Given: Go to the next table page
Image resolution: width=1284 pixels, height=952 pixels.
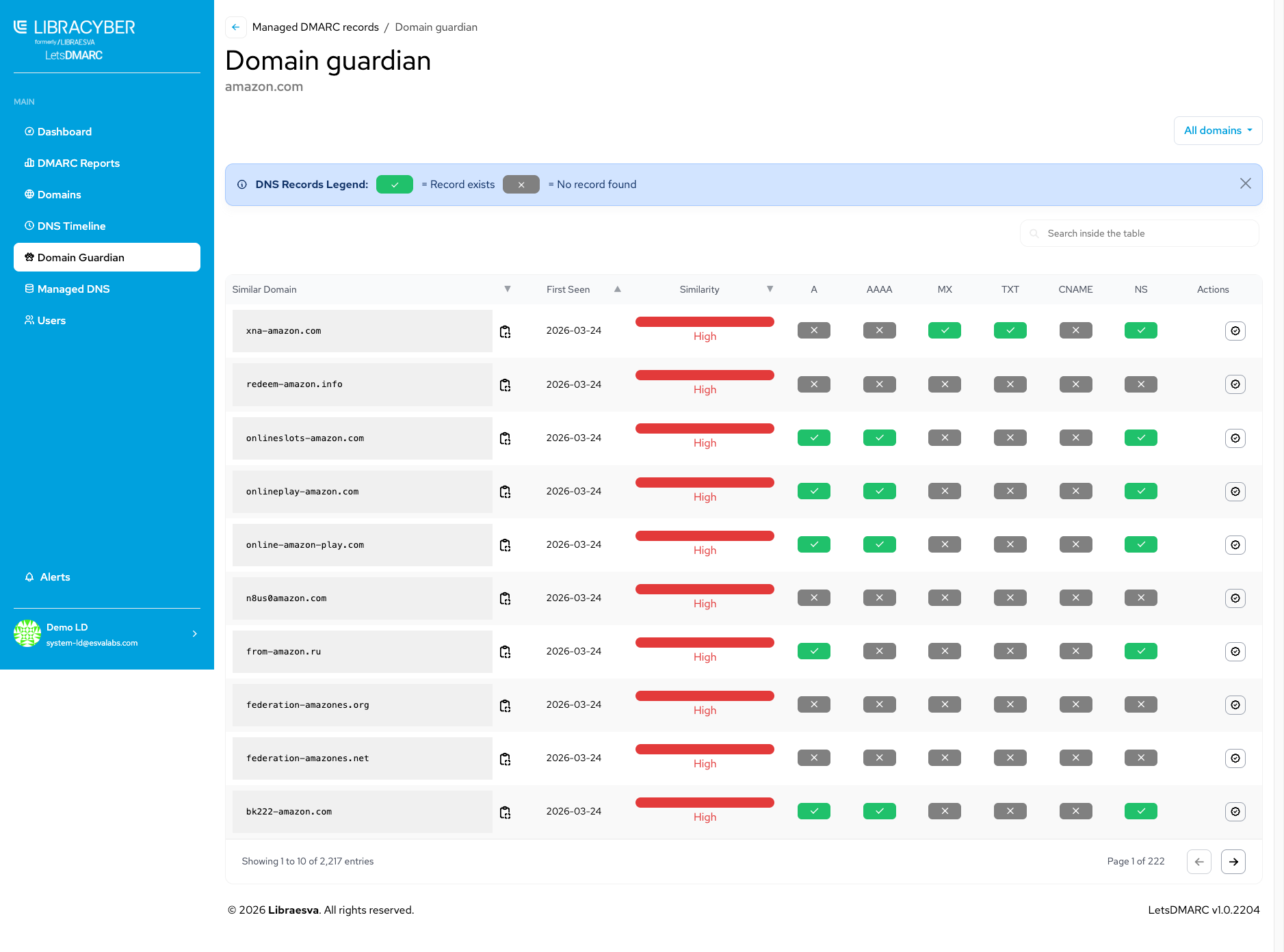Looking at the screenshot, I should [x=1233, y=862].
